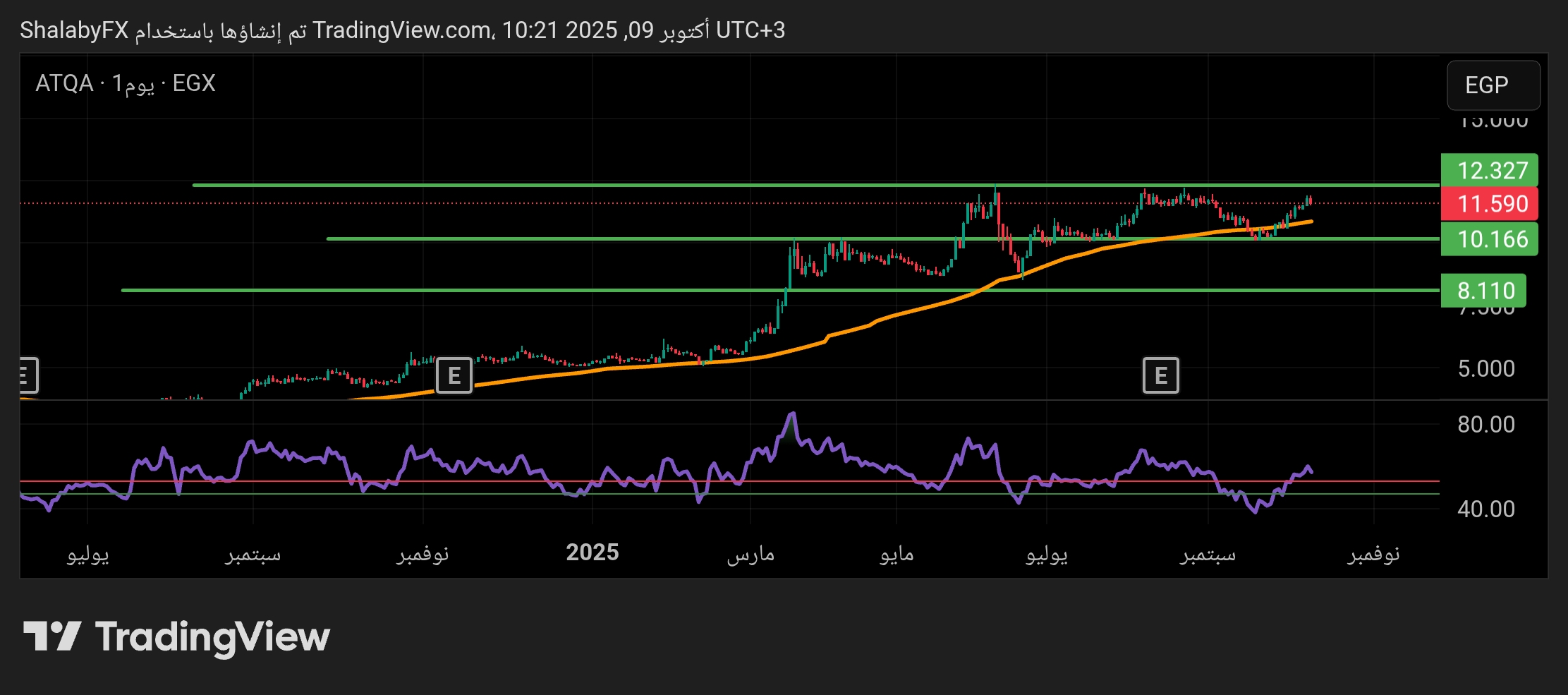The width and height of the screenshot is (1568, 695).
Task: Click the ShalabyFX author name
Action: click(74, 30)
